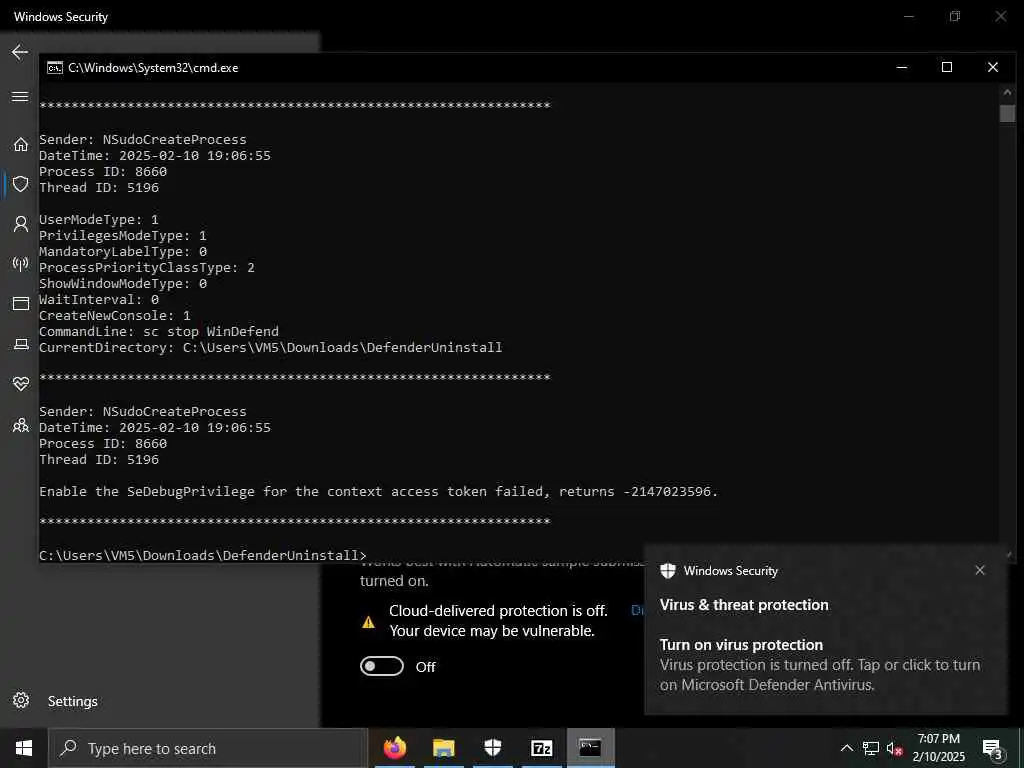Minimize the cmd.exe window
Viewport: 1024px width, 768px height.
[x=902, y=67]
